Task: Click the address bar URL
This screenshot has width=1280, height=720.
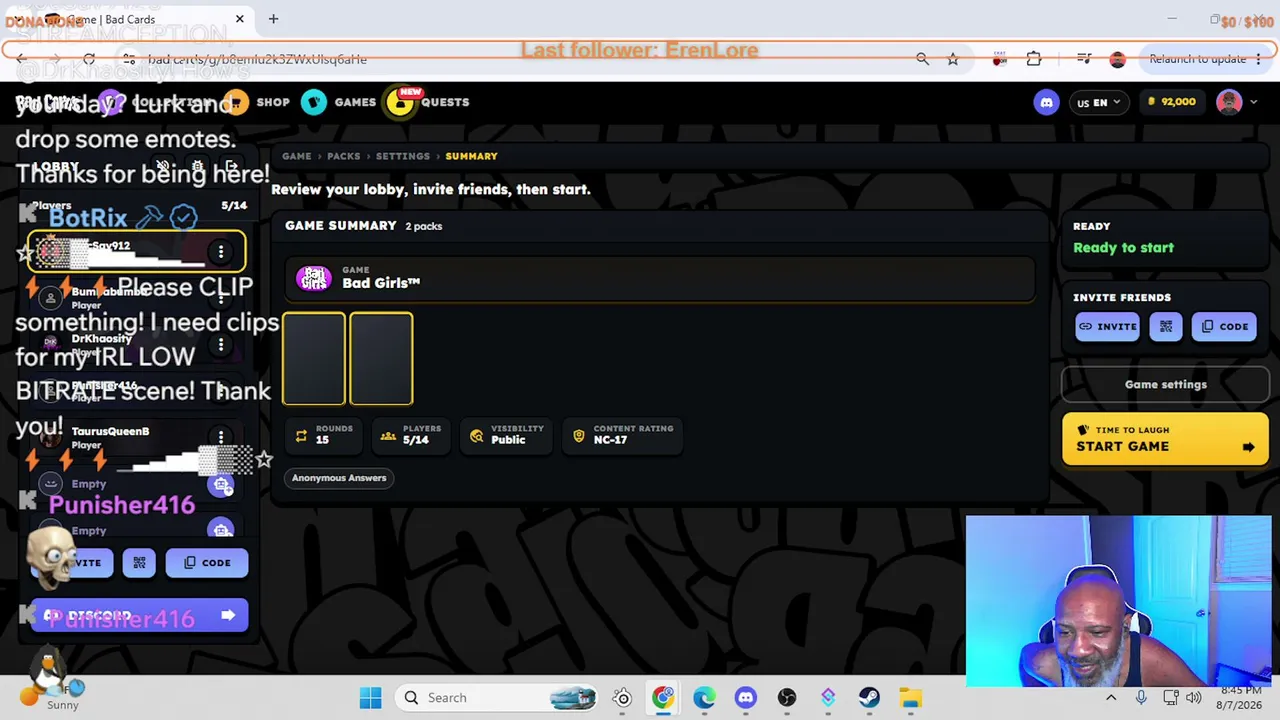Action: pyautogui.click(x=257, y=59)
